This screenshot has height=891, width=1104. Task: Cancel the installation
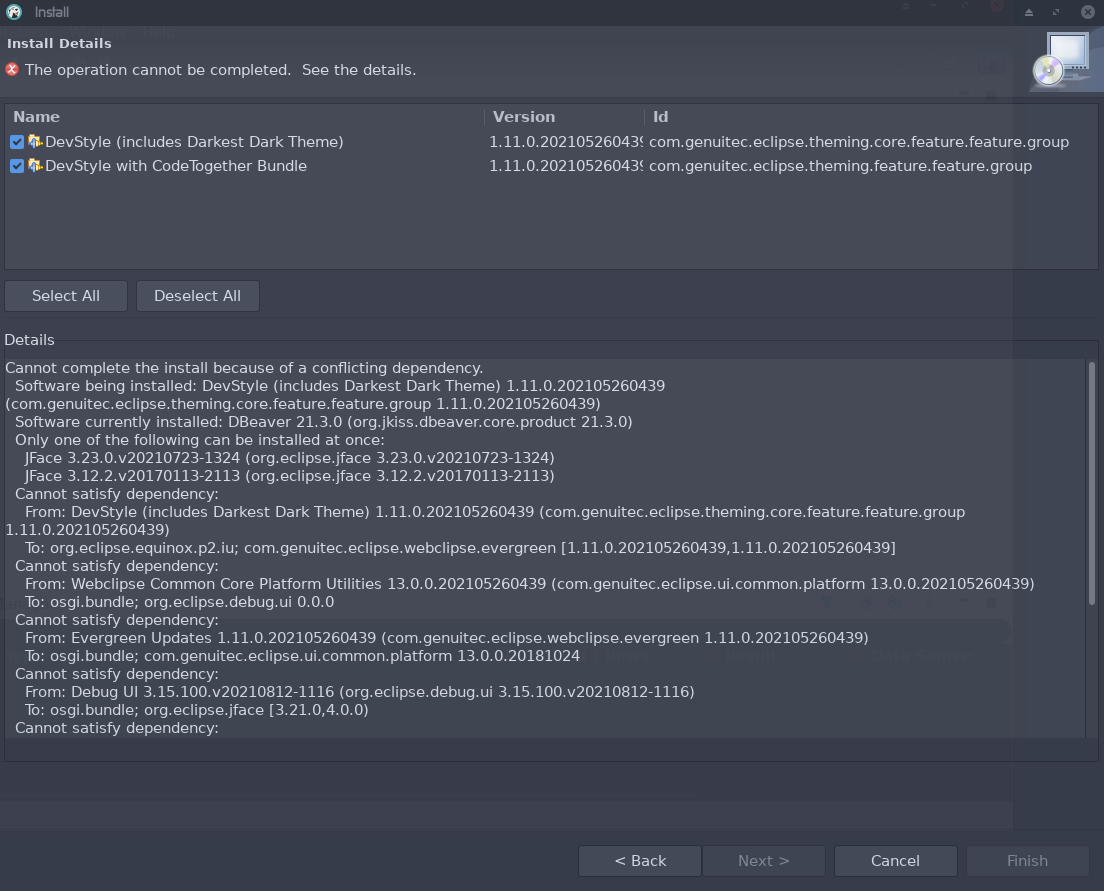pos(895,860)
